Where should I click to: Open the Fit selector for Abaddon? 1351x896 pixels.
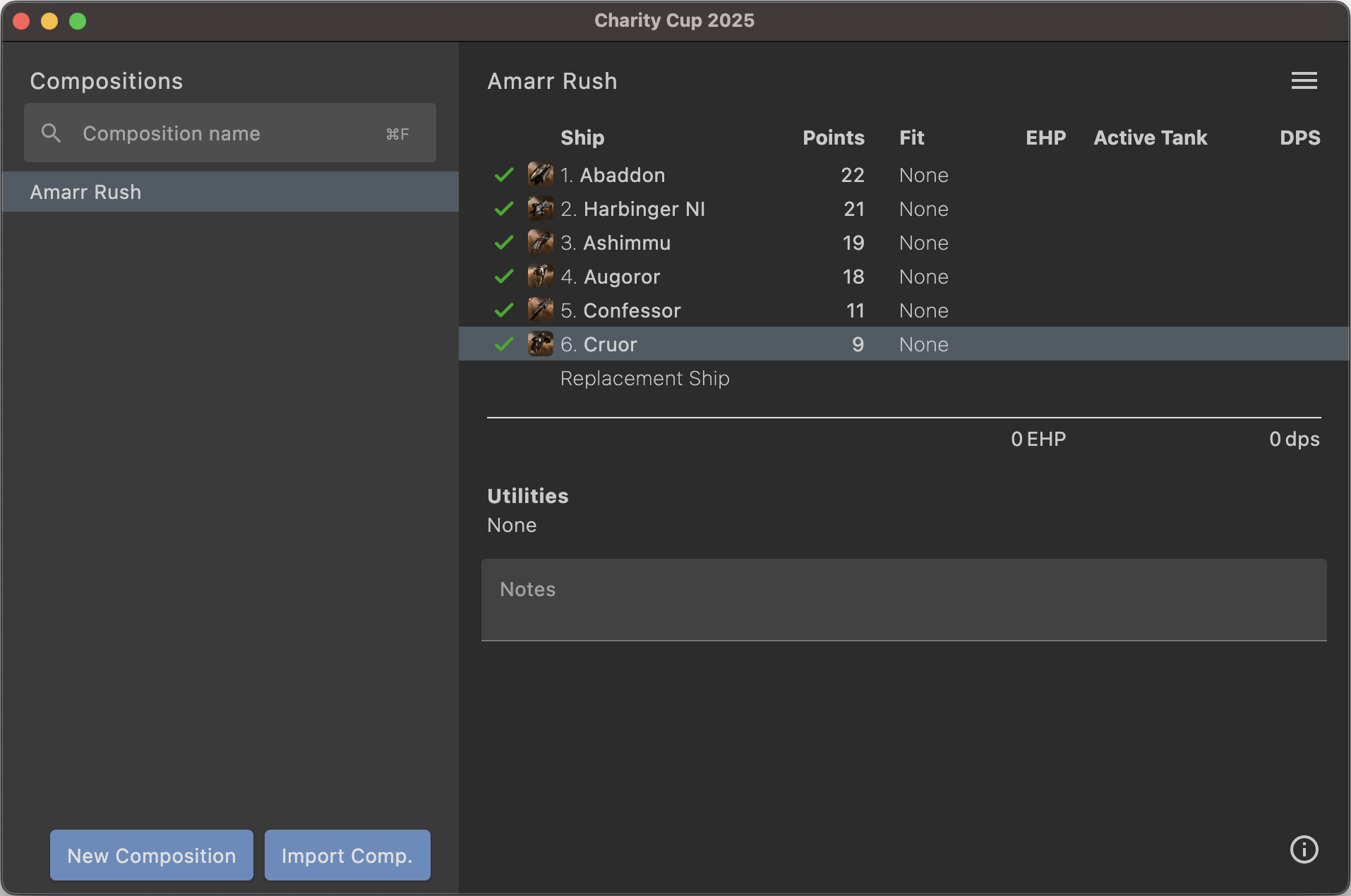pyautogui.click(x=923, y=175)
